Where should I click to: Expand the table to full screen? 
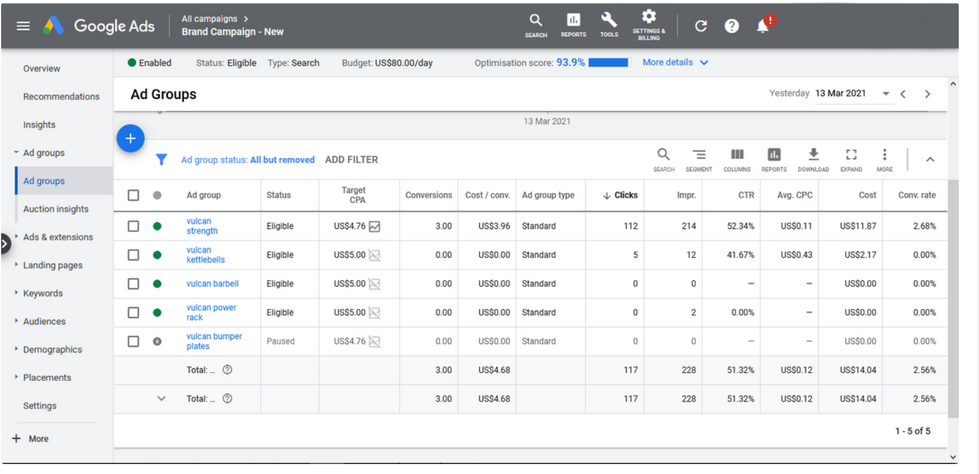click(x=851, y=160)
